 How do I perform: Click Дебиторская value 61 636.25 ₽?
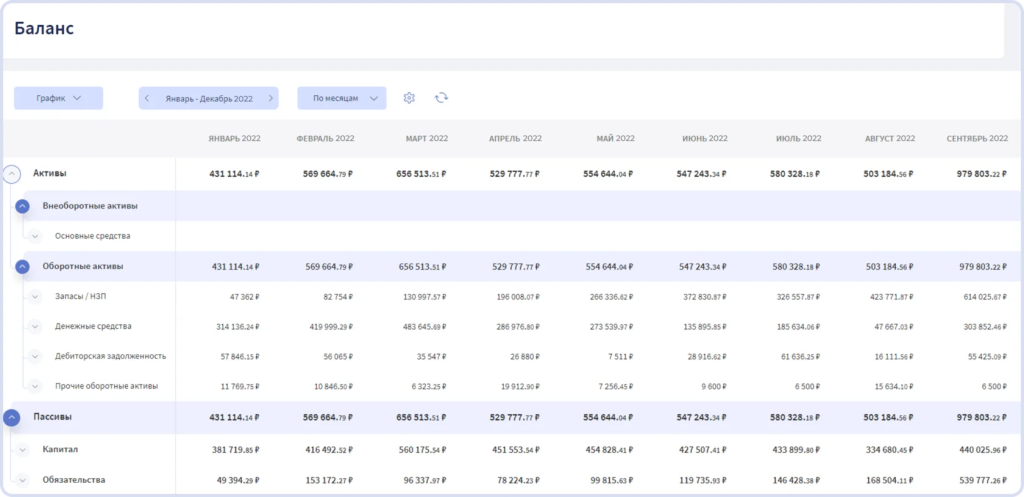click(x=801, y=357)
